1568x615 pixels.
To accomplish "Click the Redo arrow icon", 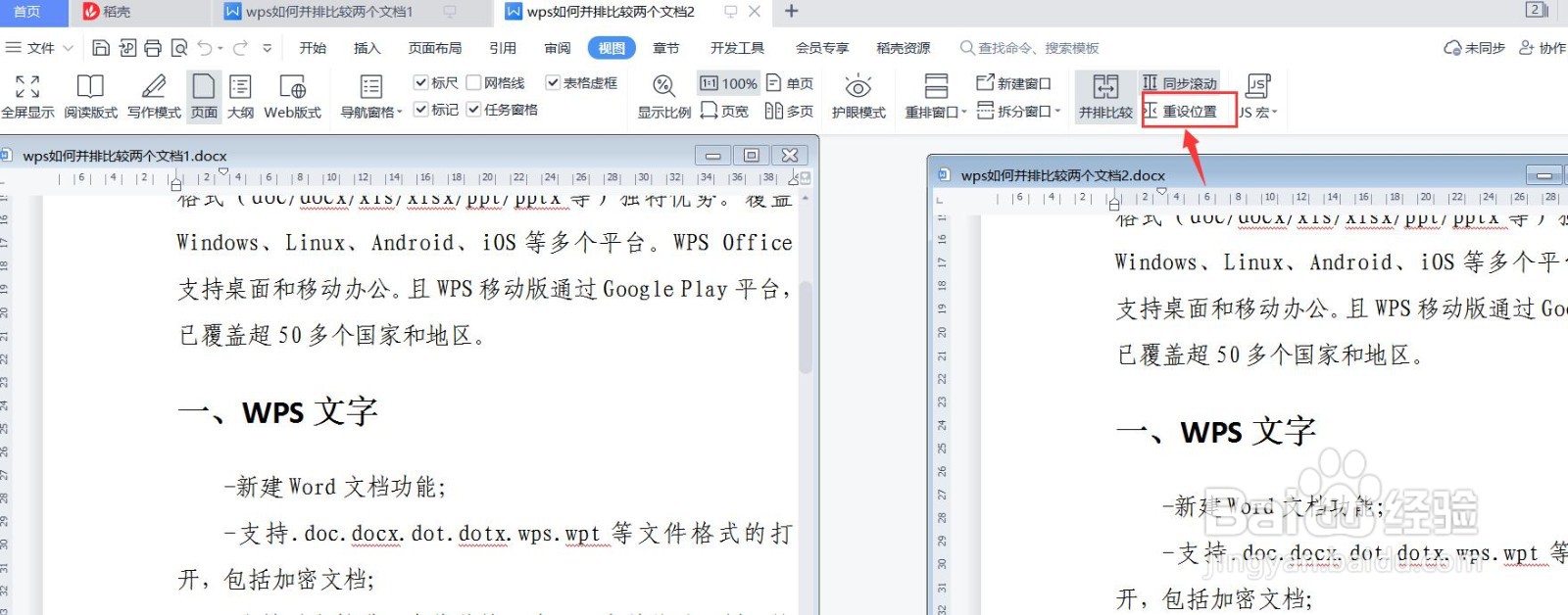I will tap(240, 47).
